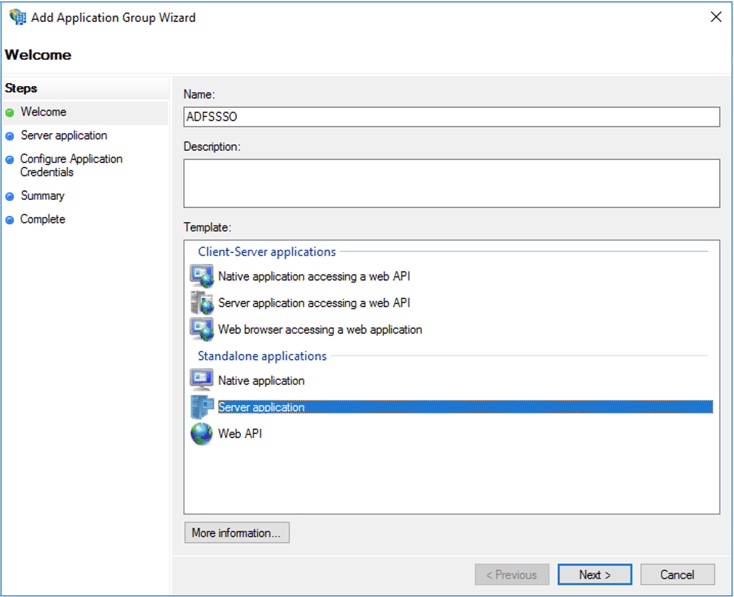Go to the Server application step

coord(63,135)
